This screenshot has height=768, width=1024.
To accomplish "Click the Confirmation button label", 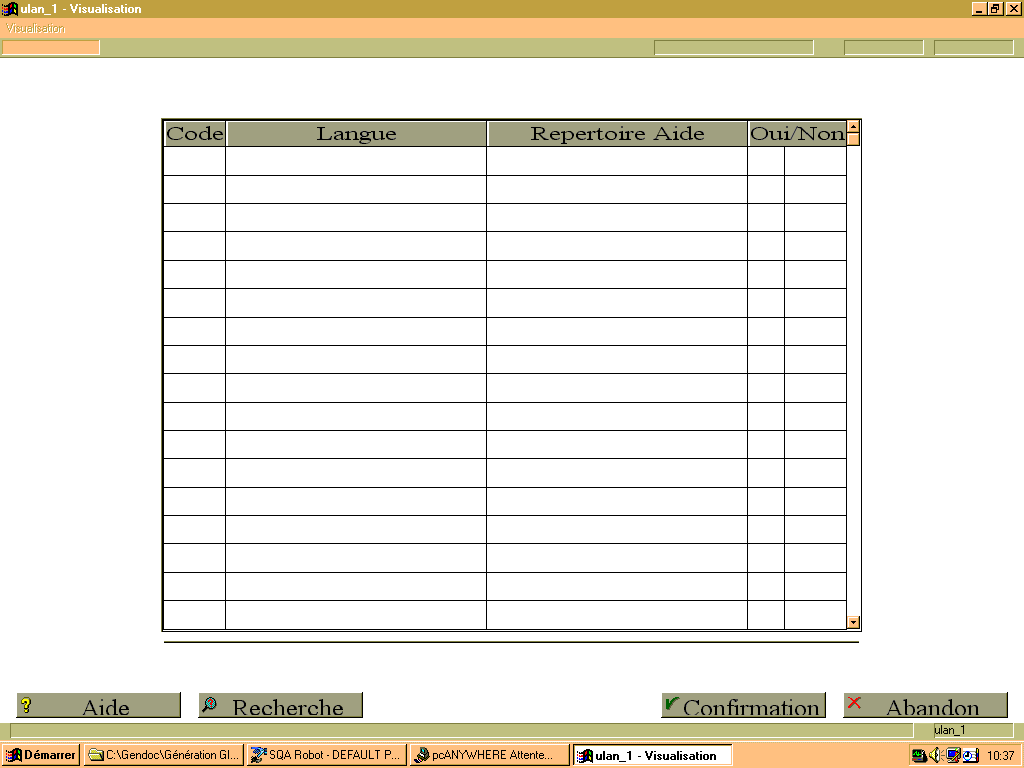I will [x=751, y=707].
